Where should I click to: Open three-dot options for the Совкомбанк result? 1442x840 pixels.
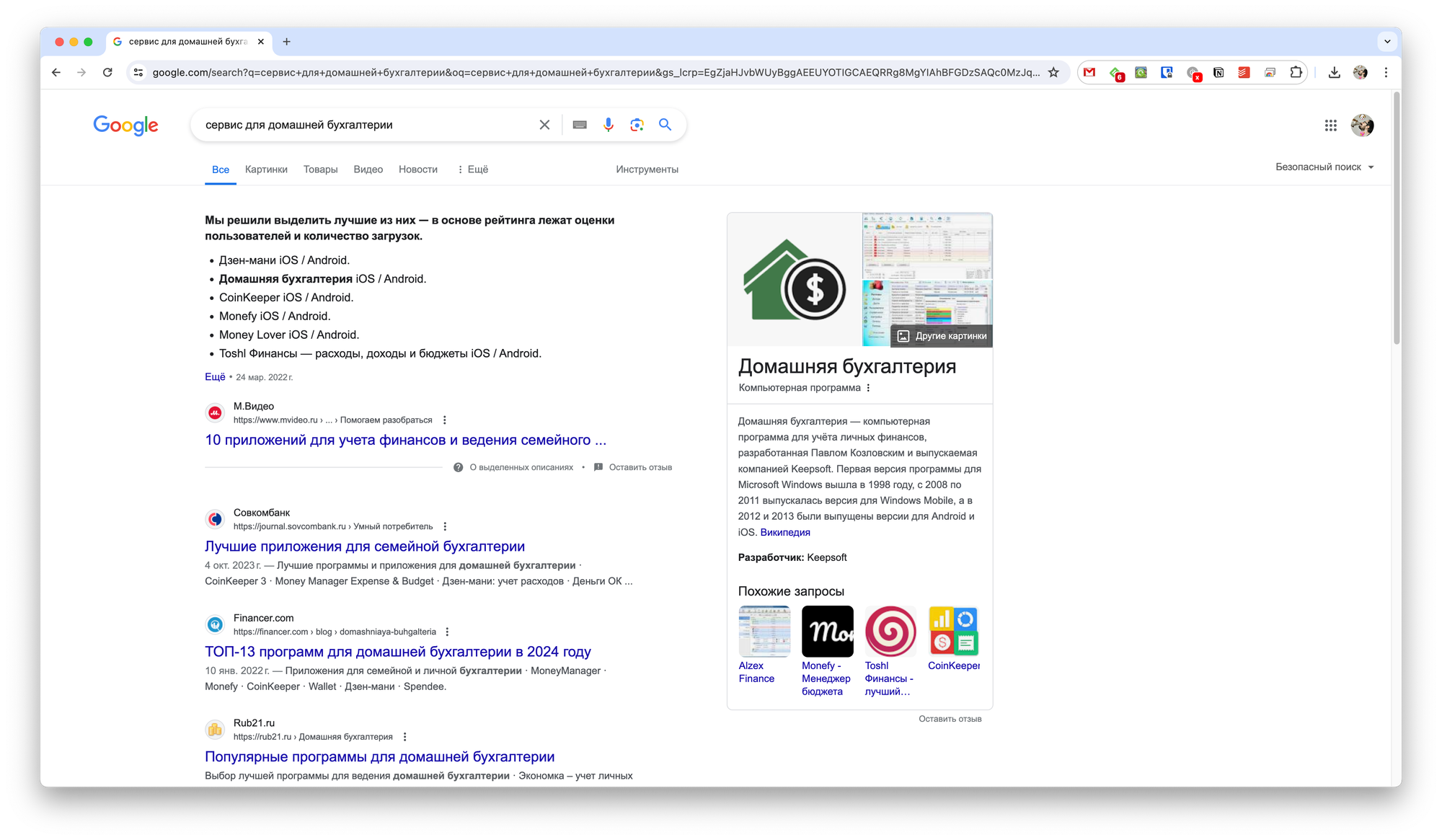coord(445,526)
